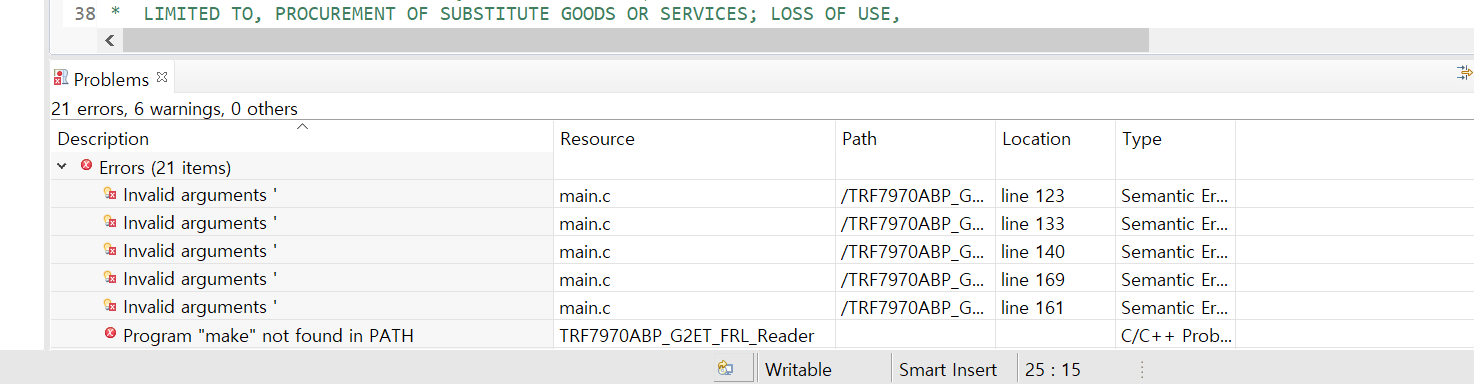Collapse the Errors (21 items) group

point(62,167)
